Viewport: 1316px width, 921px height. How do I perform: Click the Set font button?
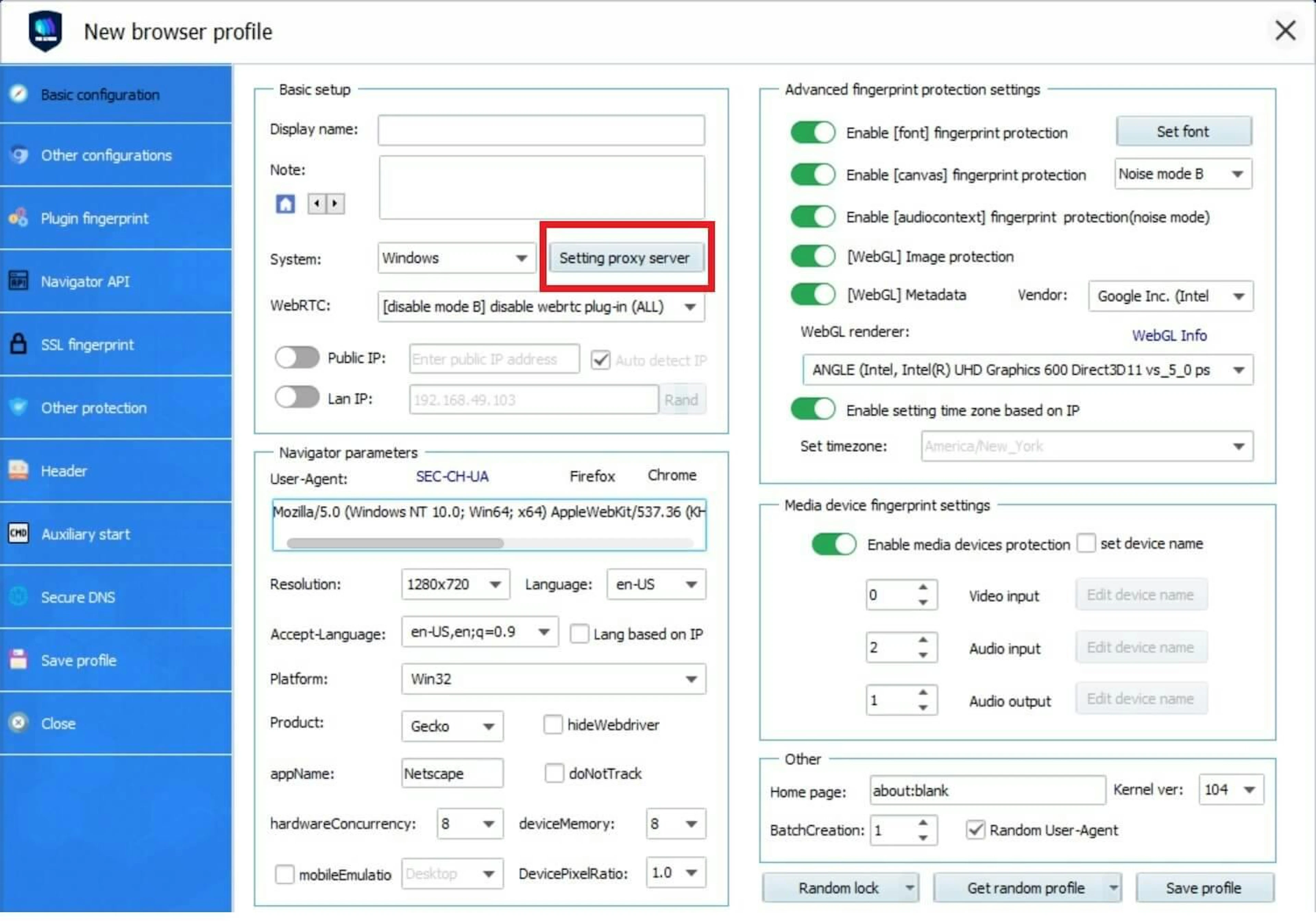tap(1184, 131)
